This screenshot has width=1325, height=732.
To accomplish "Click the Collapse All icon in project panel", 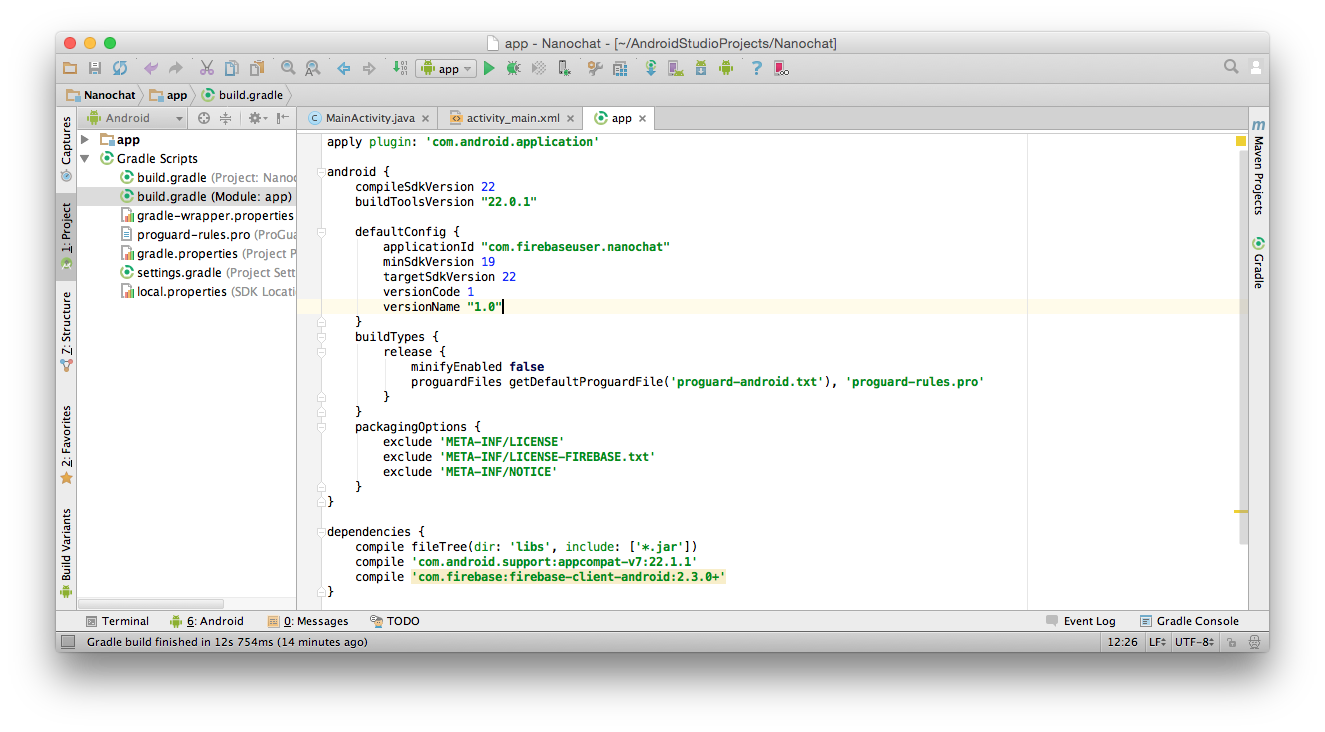I will tap(225, 118).
